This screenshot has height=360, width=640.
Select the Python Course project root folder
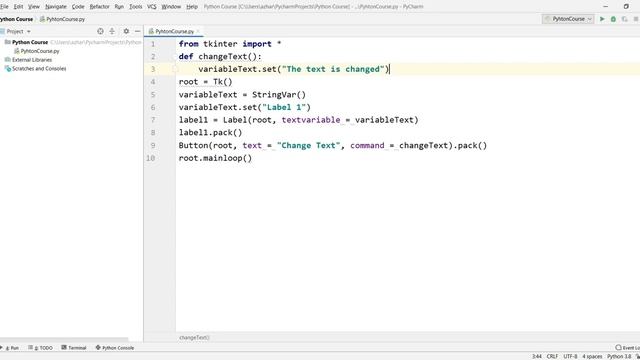(x=30, y=42)
